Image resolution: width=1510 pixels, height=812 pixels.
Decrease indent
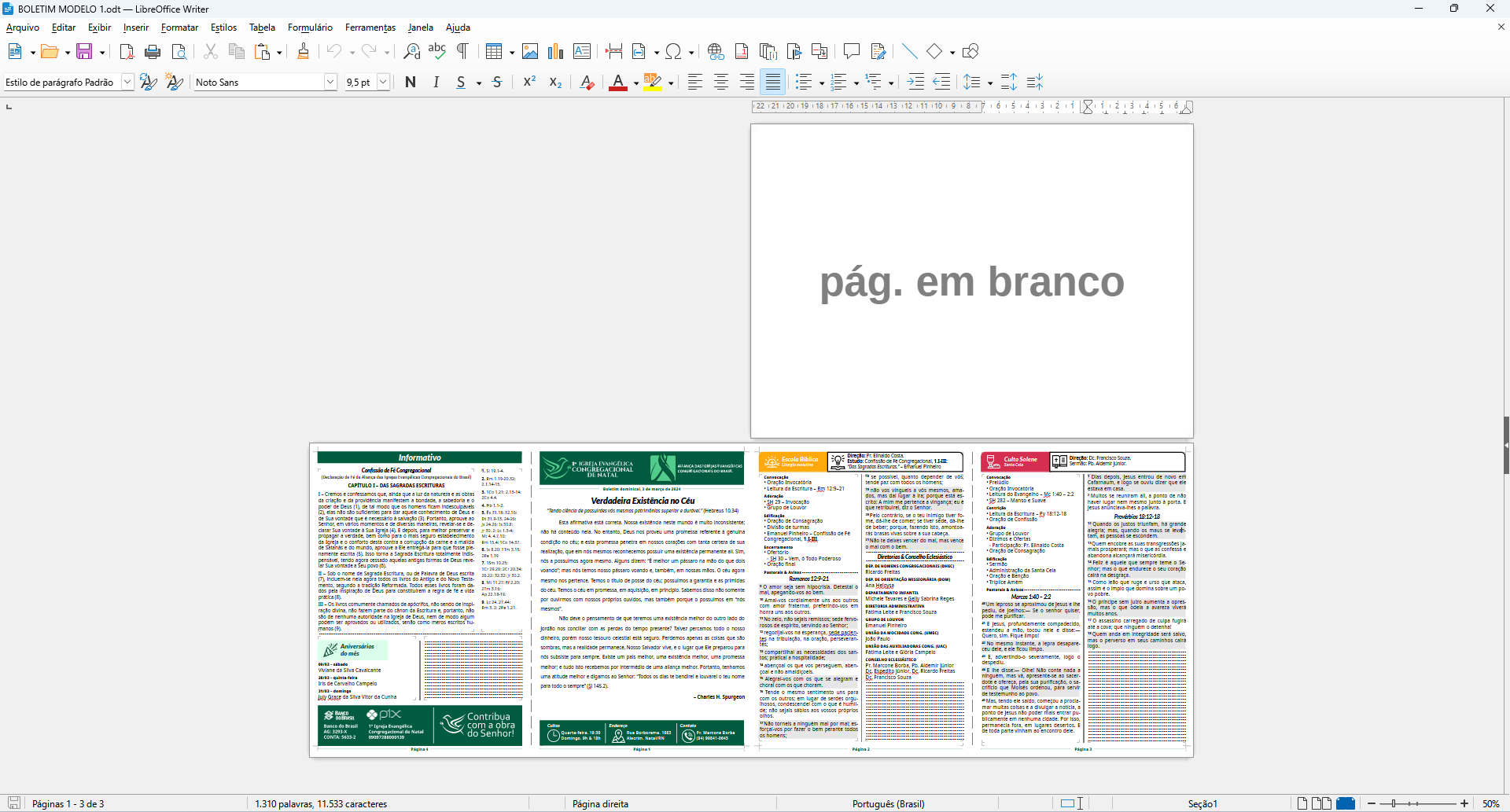pos(941,82)
